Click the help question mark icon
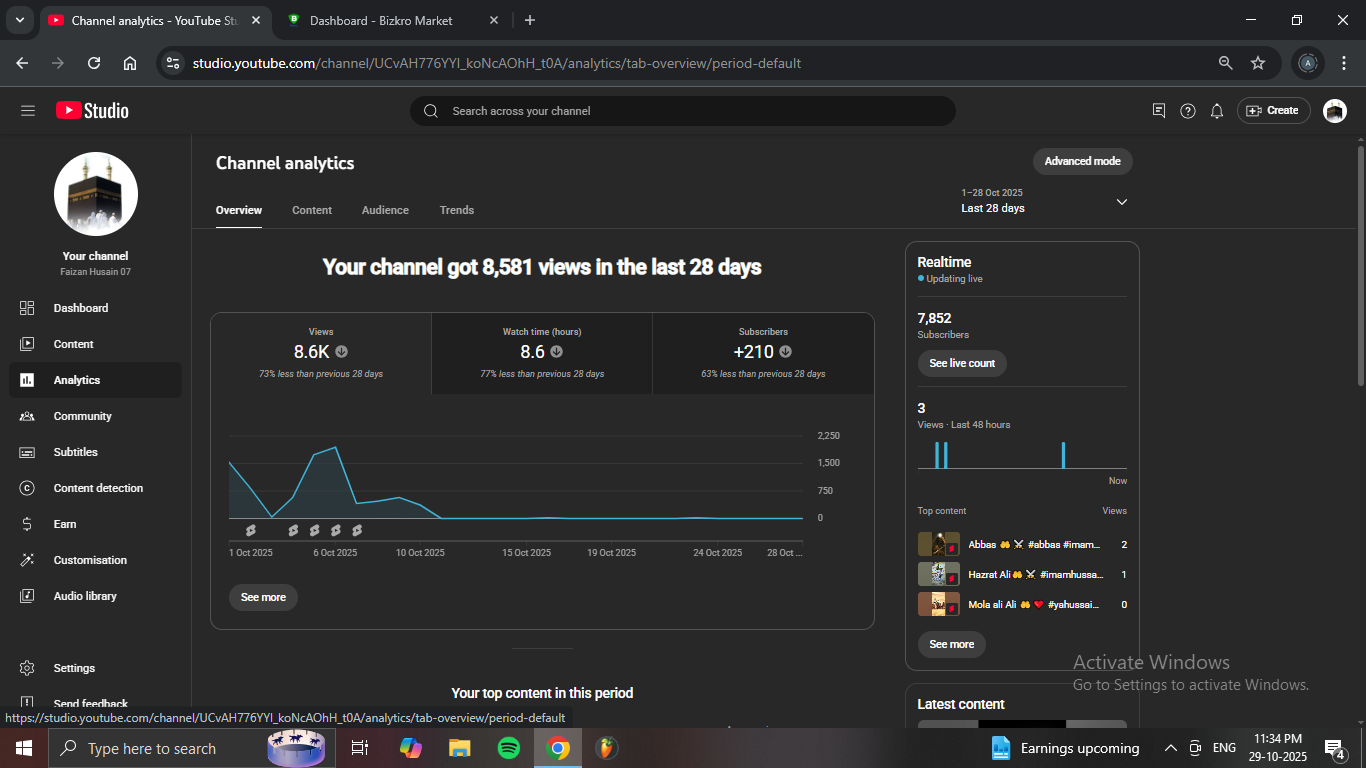The height and width of the screenshot is (768, 1366). [x=1187, y=111]
